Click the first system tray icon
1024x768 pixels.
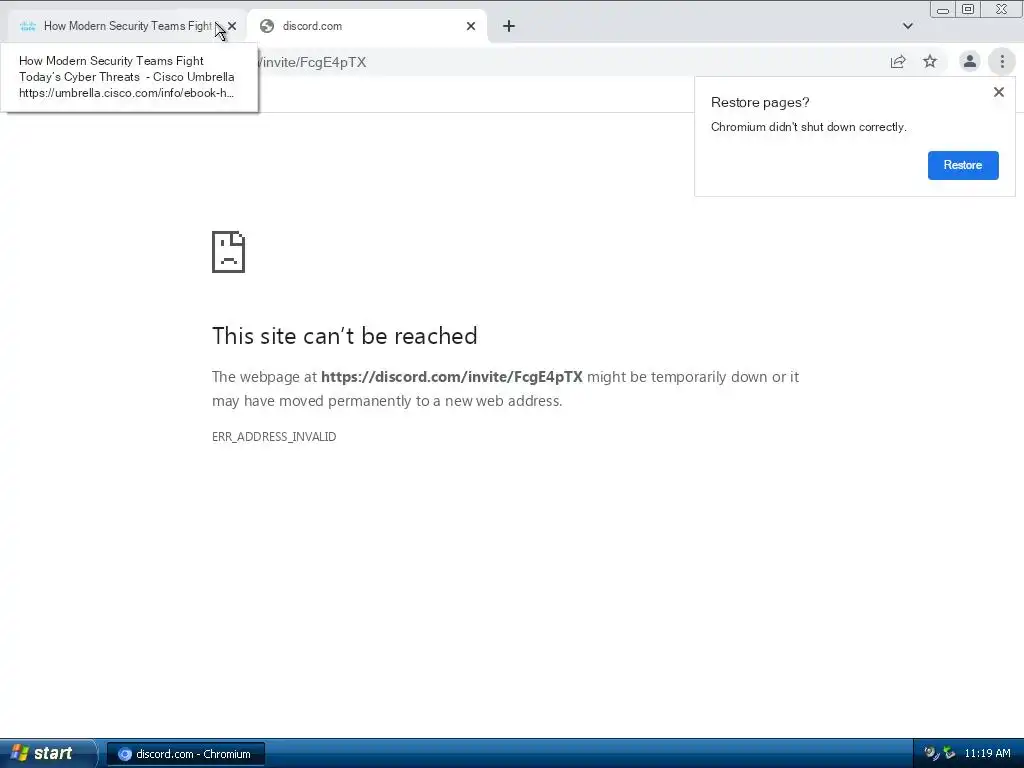click(x=931, y=753)
